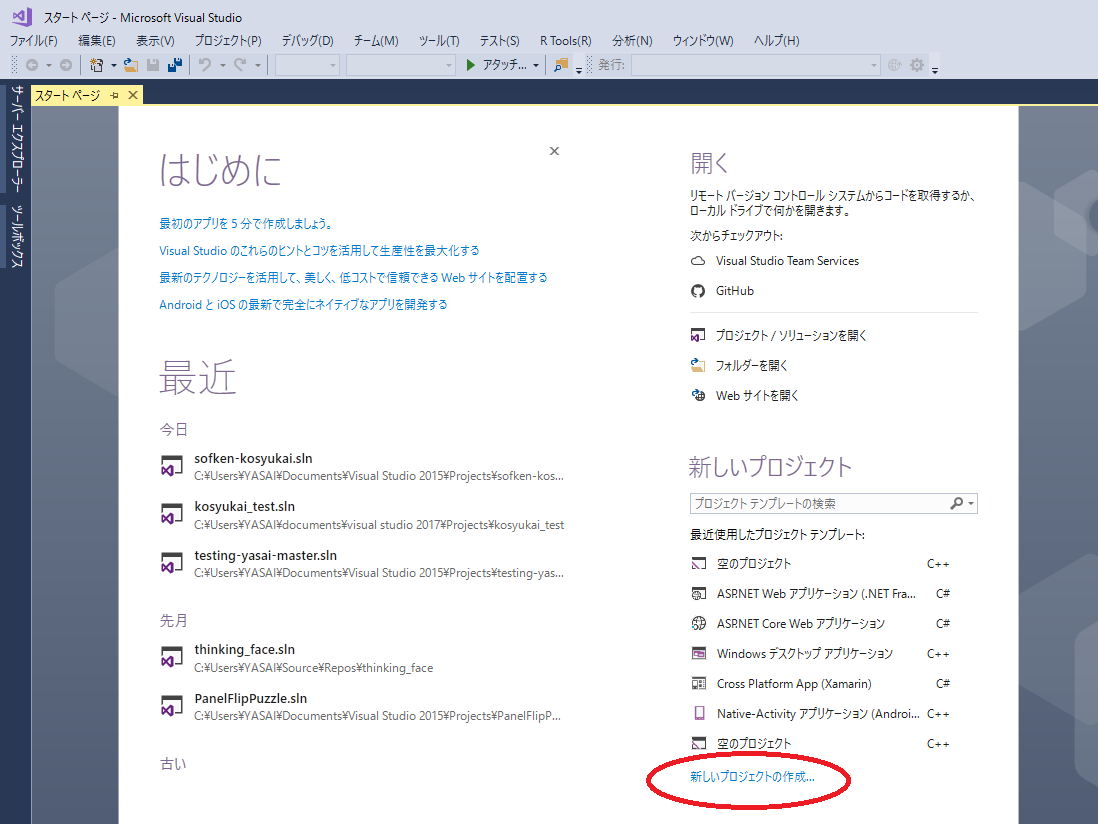The width and height of the screenshot is (1098, 824).
Task: Click the Windows デスクトップ アプリケーション template icon
Action: point(699,654)
